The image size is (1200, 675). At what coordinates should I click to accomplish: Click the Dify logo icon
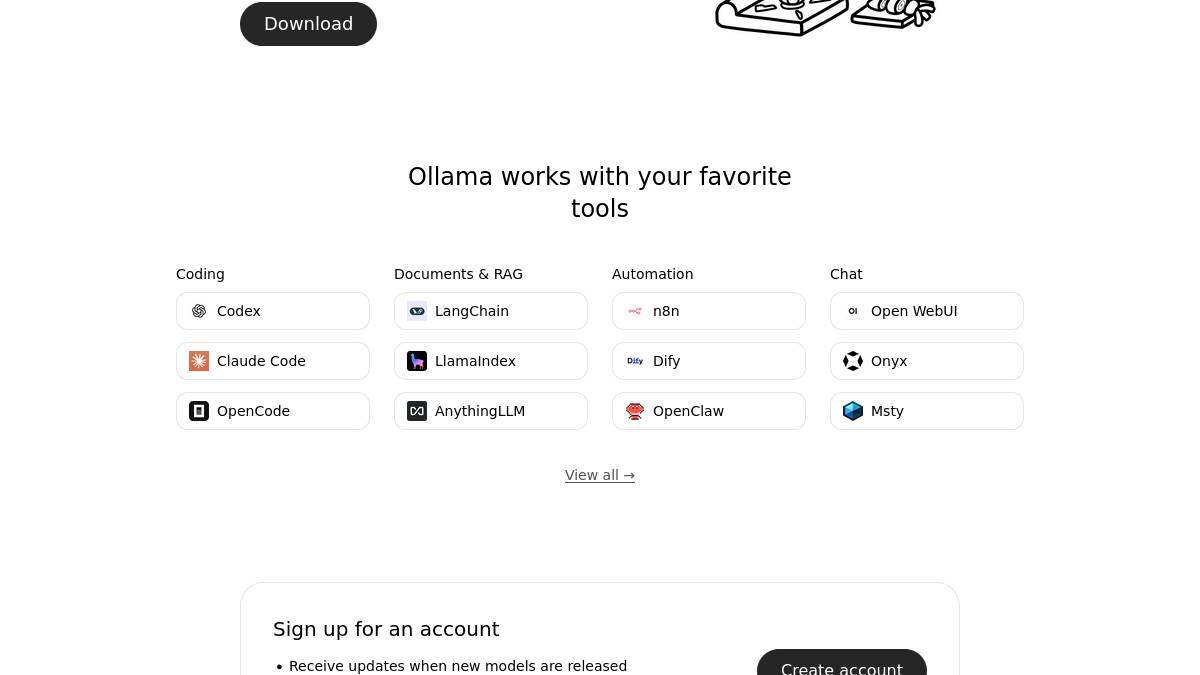click(x=635, y=361)
